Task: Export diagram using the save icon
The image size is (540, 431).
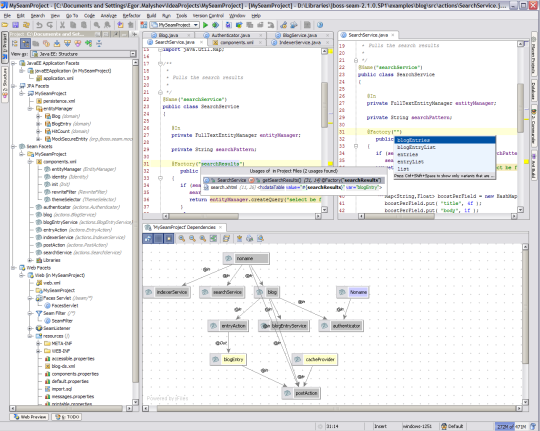Action: pyautogui.click(x=239, y=238)
